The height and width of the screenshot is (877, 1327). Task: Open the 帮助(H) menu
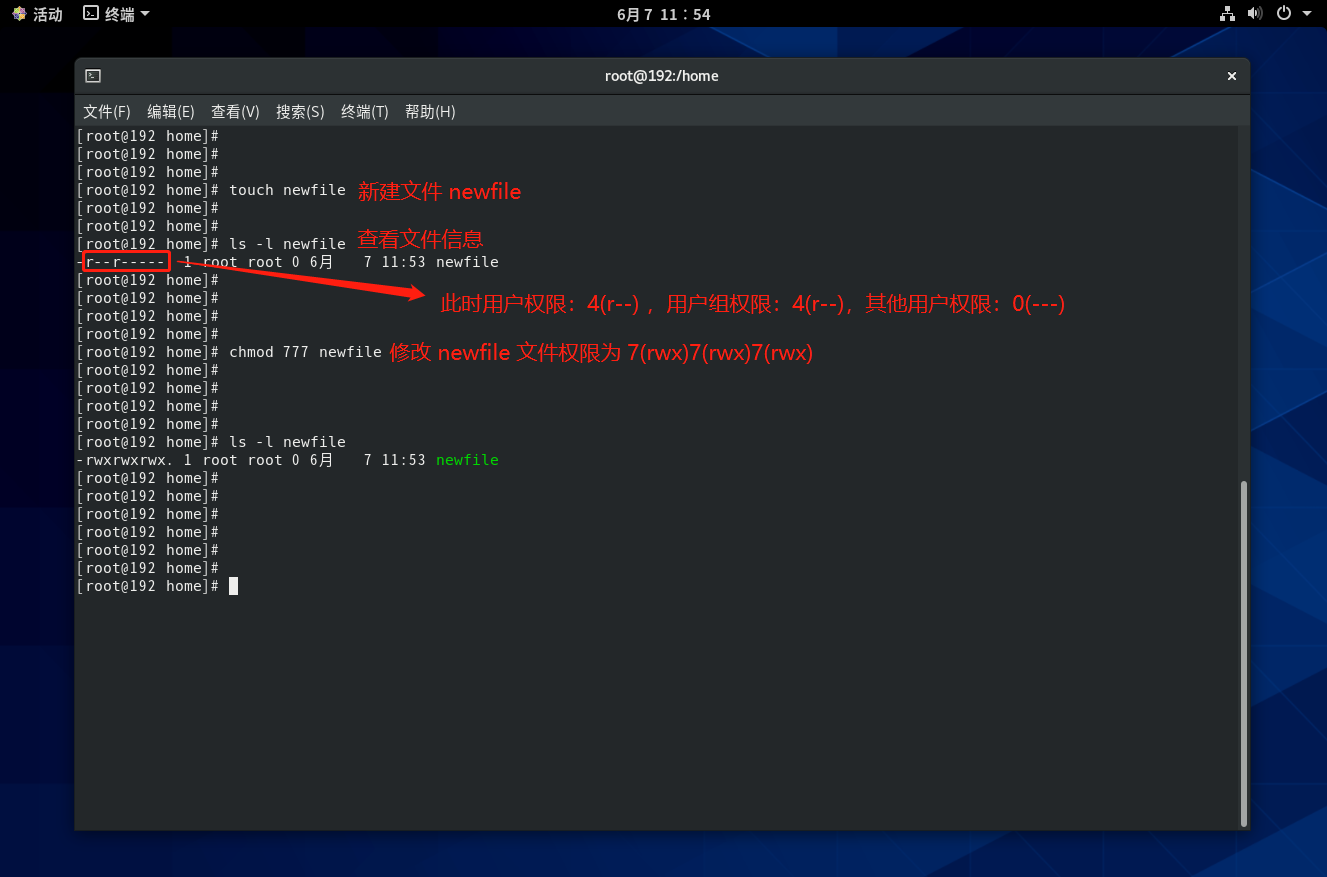point(430,112)
